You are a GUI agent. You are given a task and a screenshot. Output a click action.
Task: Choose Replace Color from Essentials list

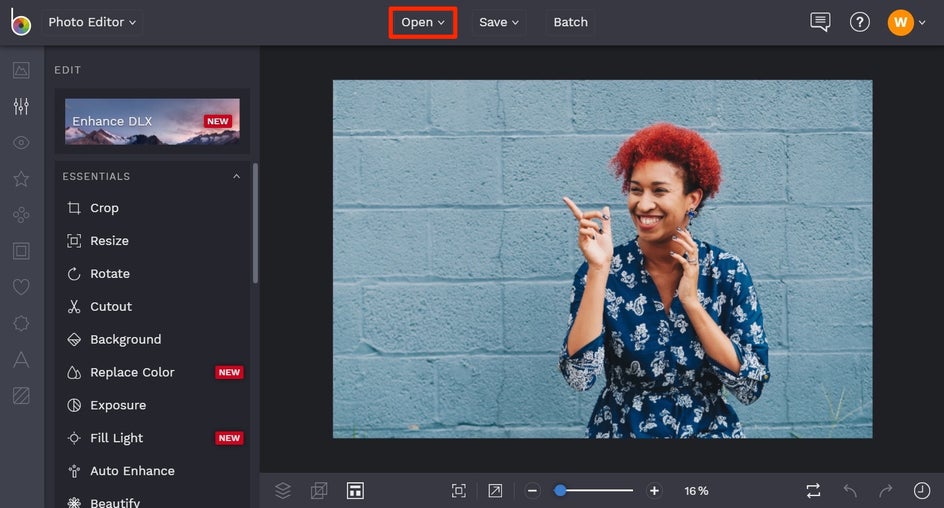coord(132,372)
